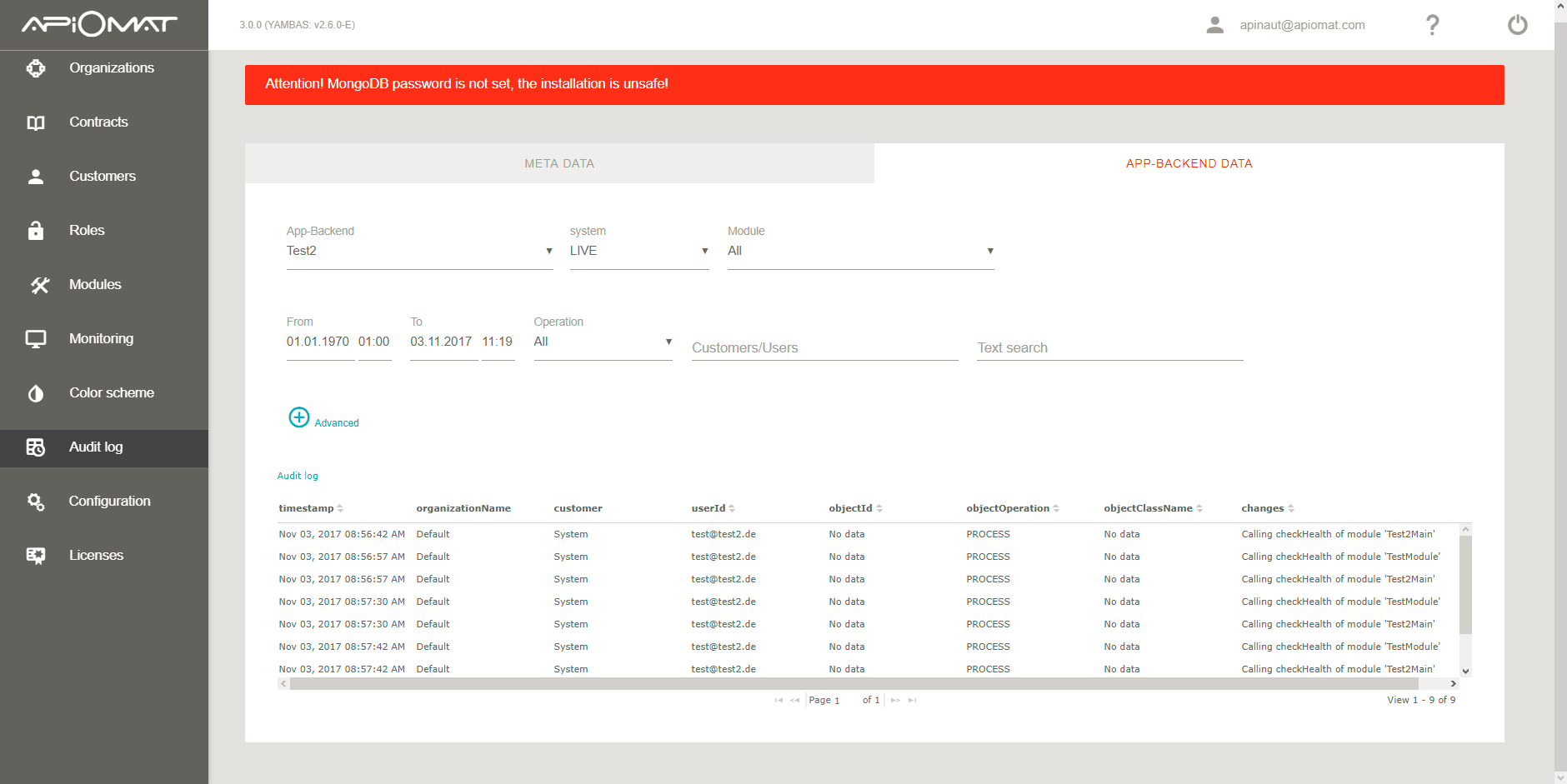
Task: Sort table by timestamp arrows
Action: pos(340,509)
